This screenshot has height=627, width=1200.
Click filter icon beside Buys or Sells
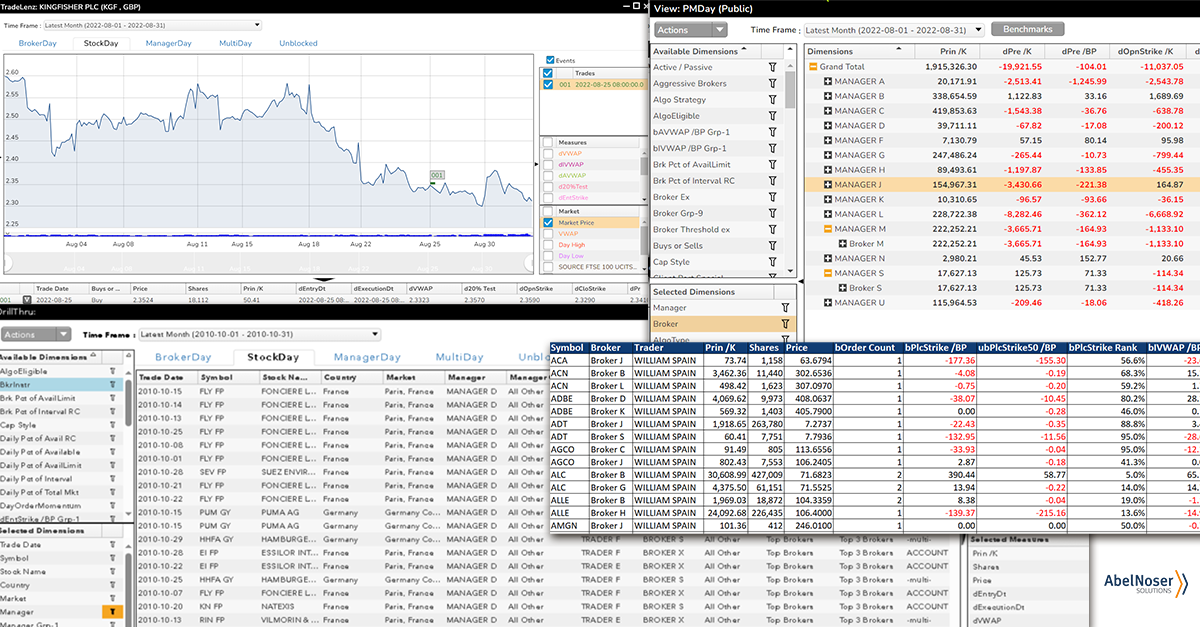pos(772,246)
